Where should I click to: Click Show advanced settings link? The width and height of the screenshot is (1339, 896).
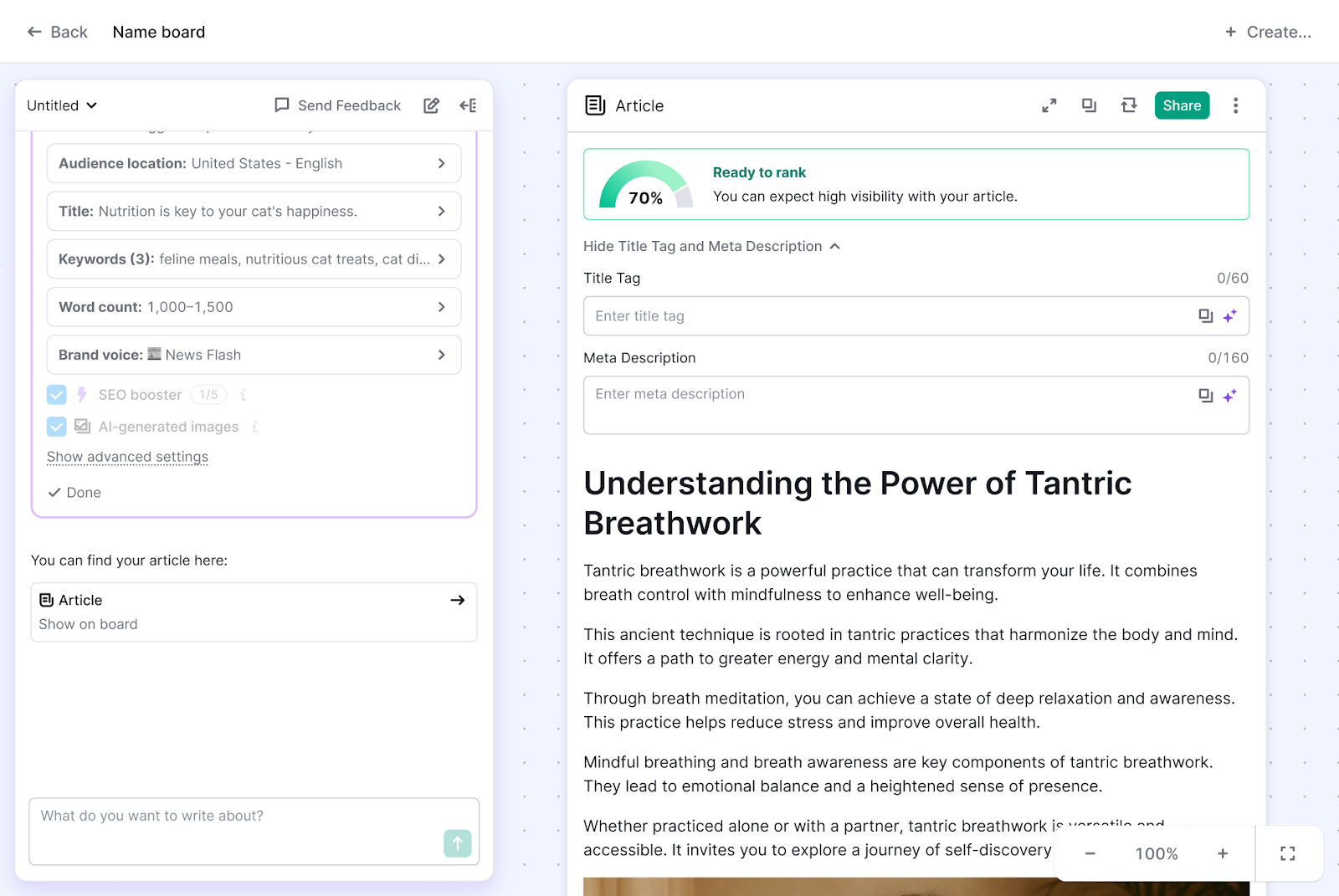click(127, 457)
